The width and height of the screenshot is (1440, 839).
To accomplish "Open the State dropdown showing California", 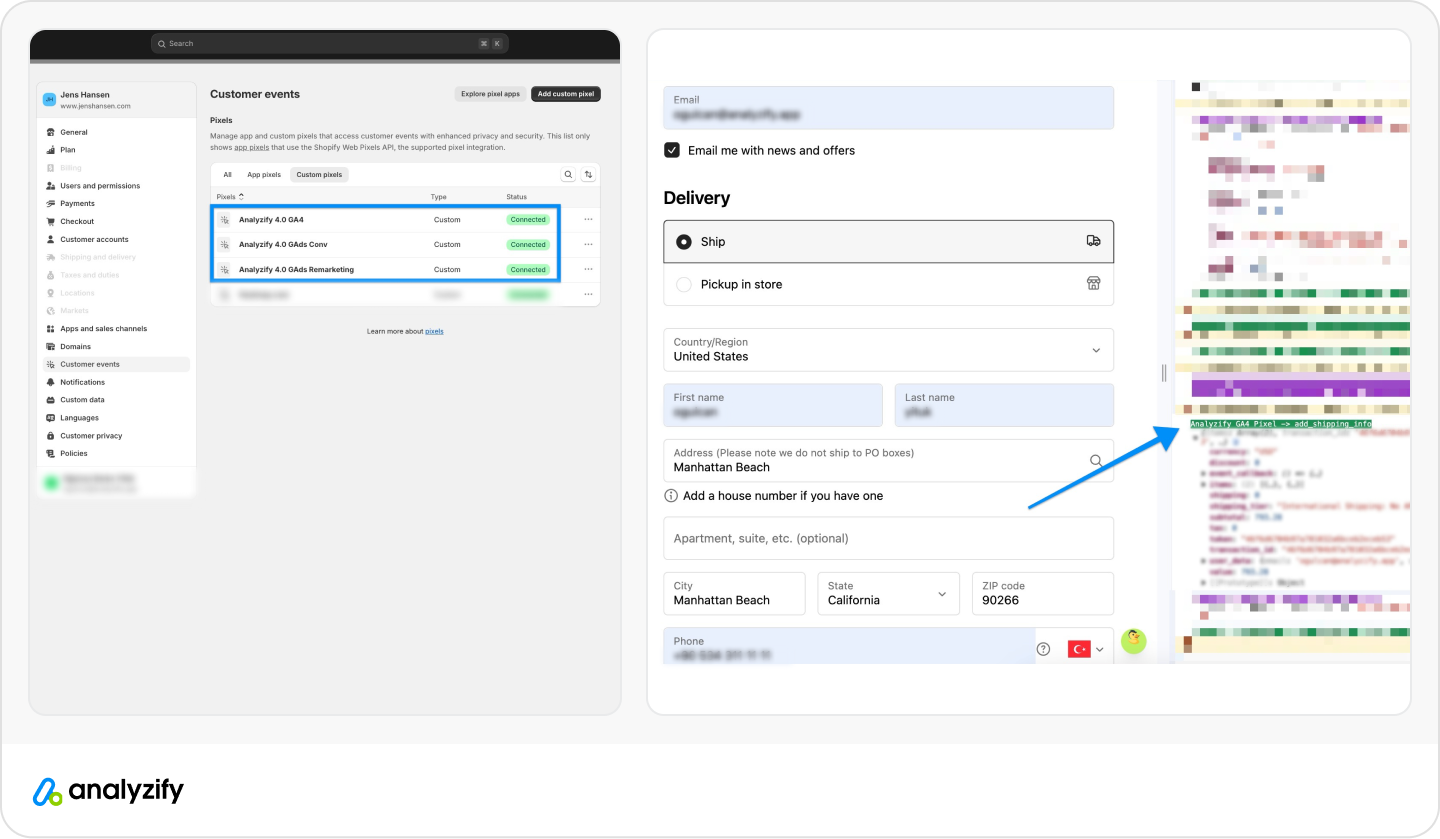I will [x=887, y=594].
